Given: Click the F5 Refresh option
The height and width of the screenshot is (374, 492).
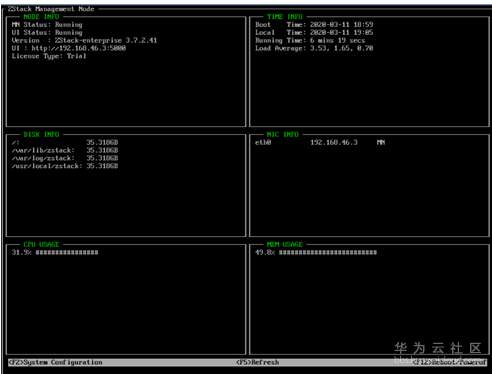Looking at the screenshot, I should (257, 362).
